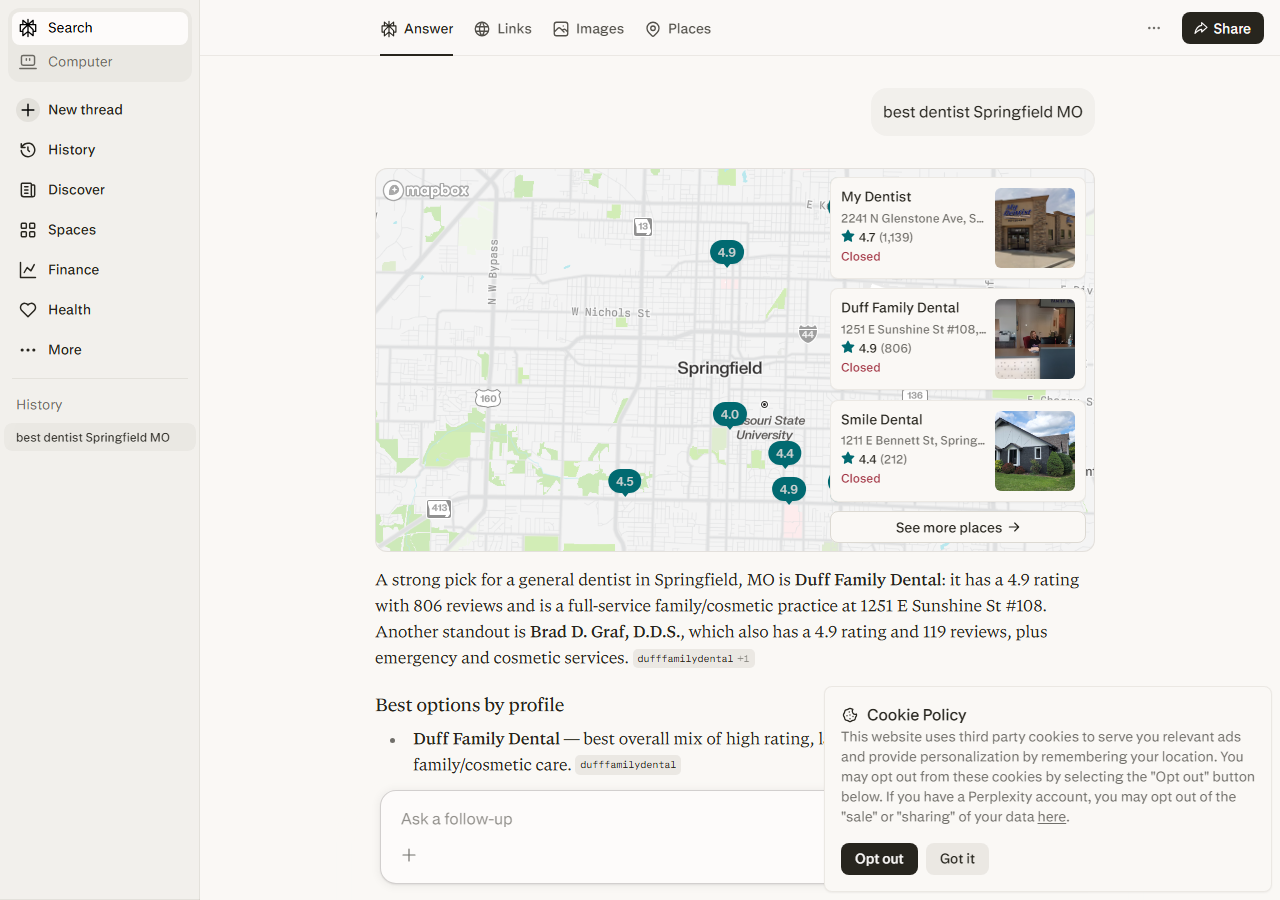Click the Discover newspaper icon

pyautogui.click(x=28, y=190)
